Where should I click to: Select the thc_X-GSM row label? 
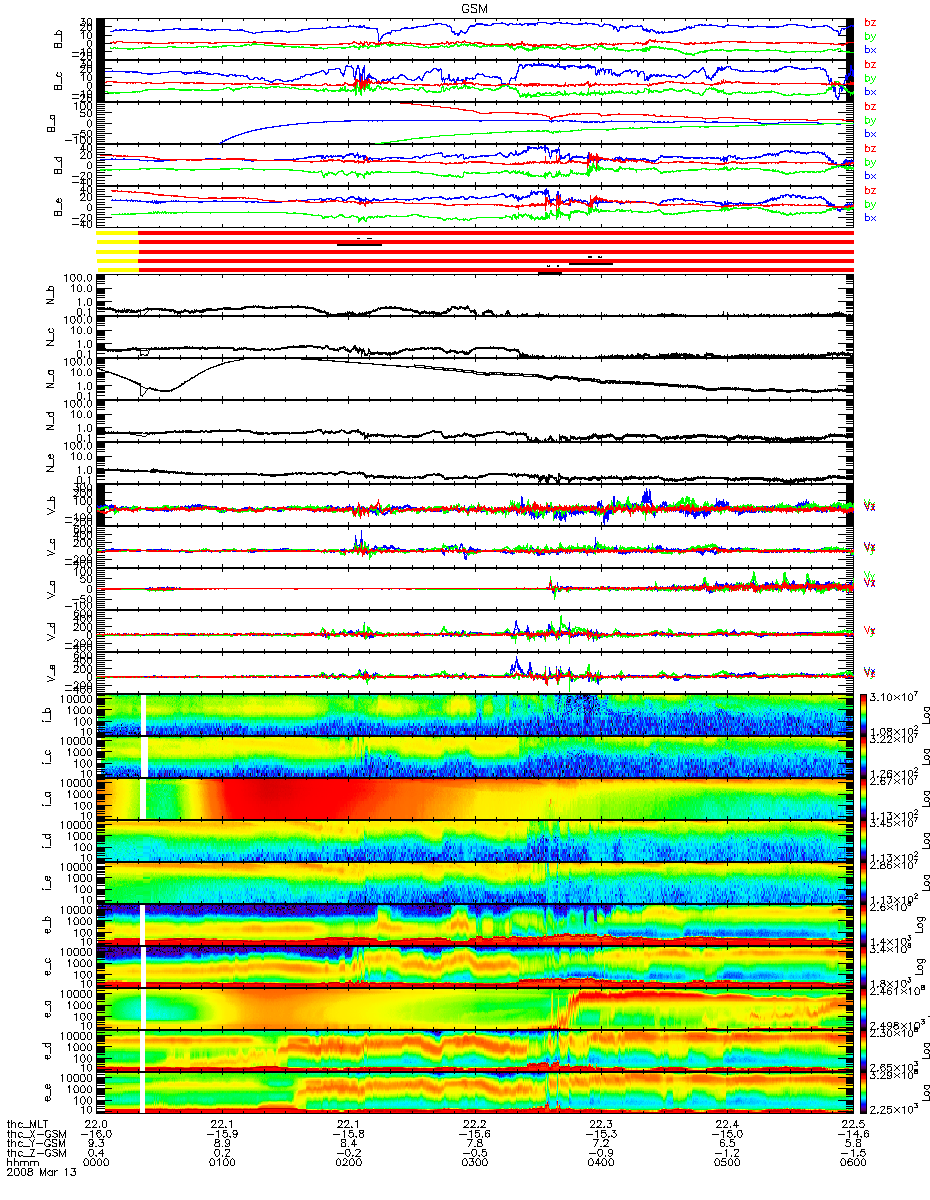[x=35, y=1133]
